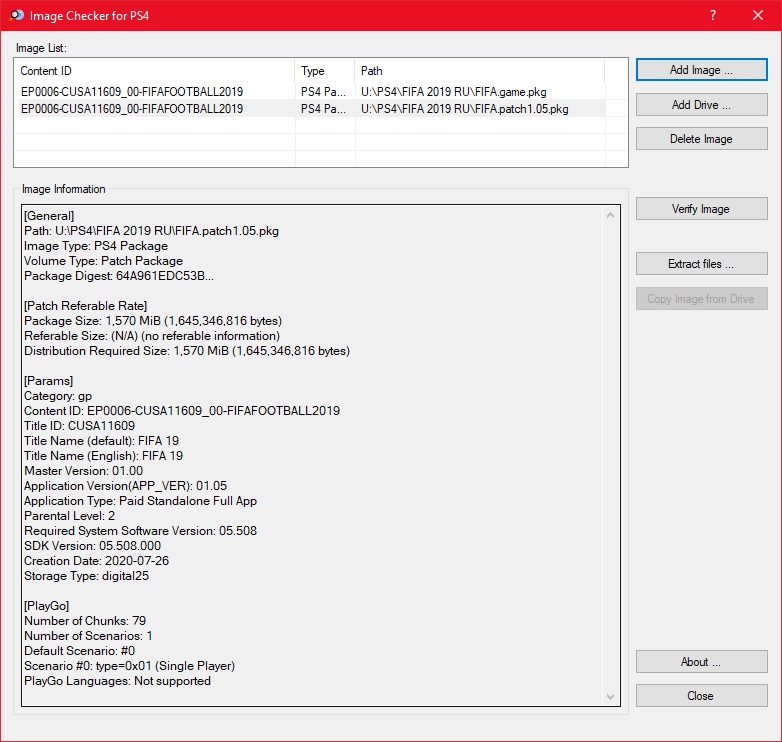Screen dimensions: 782x742
Task: Click the Title ID: CUSA11609 line
Action: click(79, 426)
